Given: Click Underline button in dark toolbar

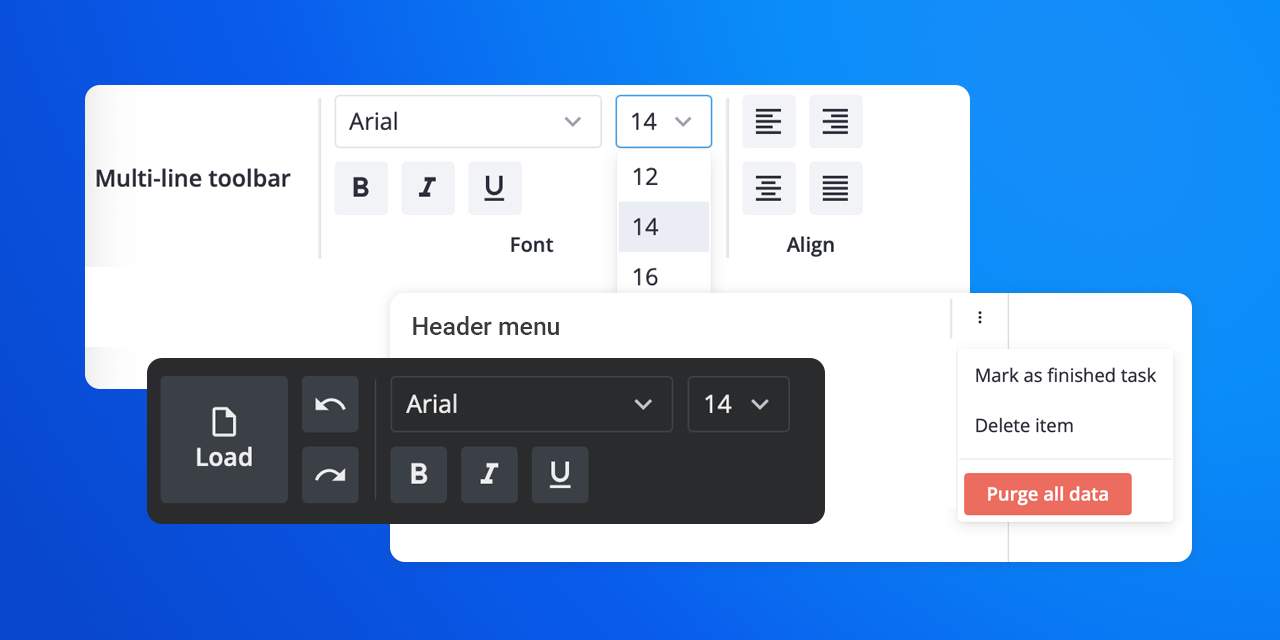Looking at the screenshot, I should click(x=560, y=475).
